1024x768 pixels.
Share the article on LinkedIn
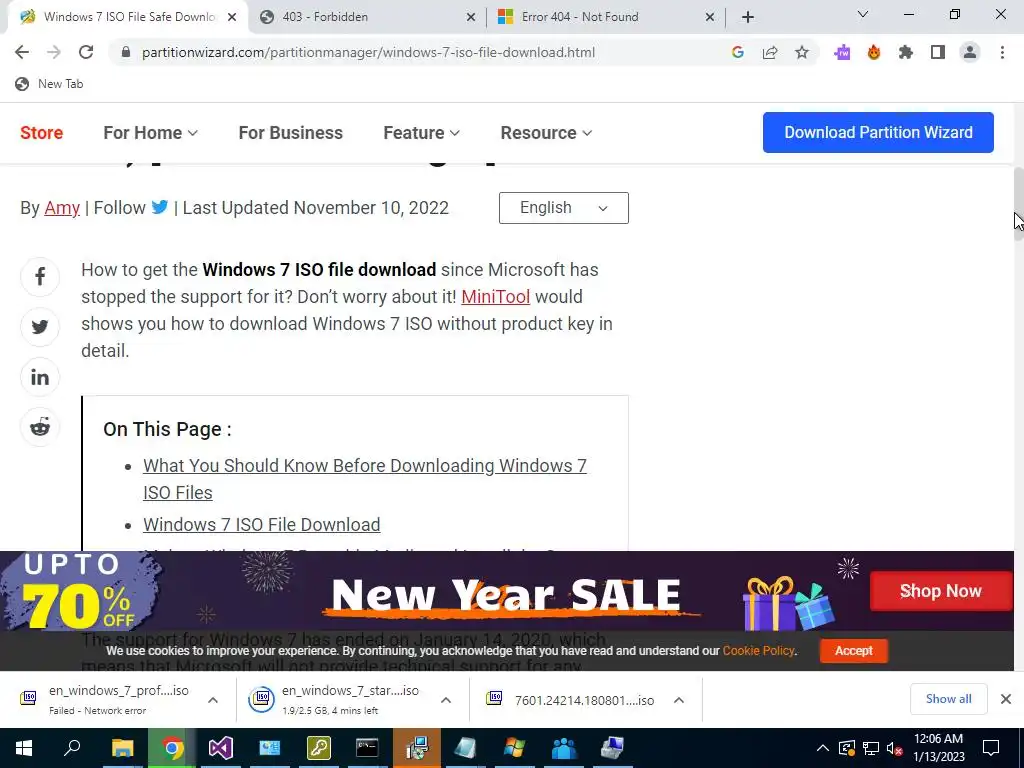tap(40, 377)
